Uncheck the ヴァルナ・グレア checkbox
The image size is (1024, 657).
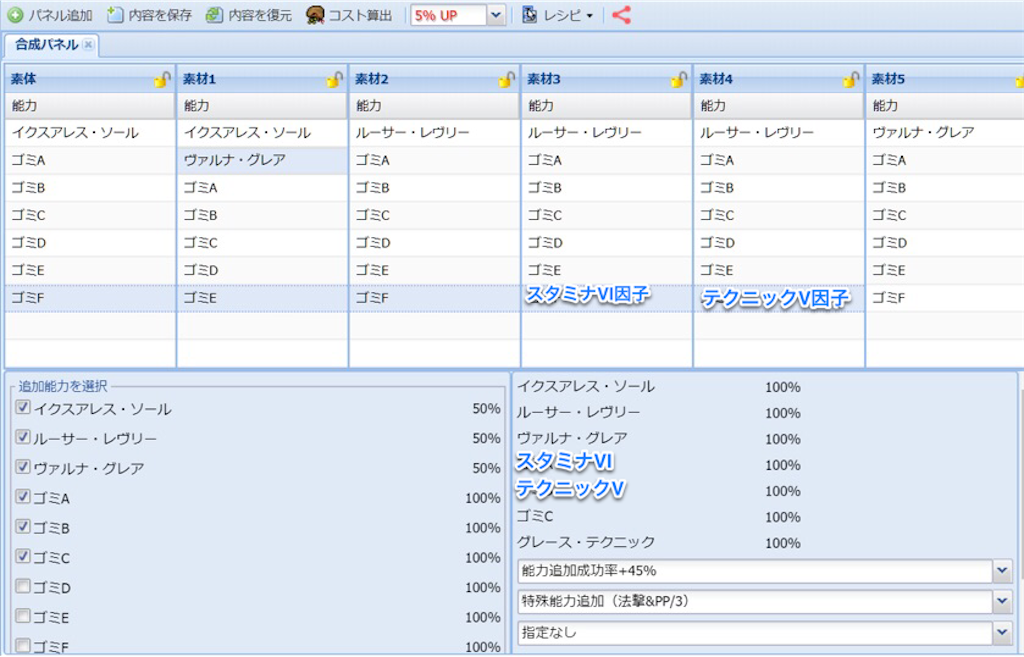[23, 467]
